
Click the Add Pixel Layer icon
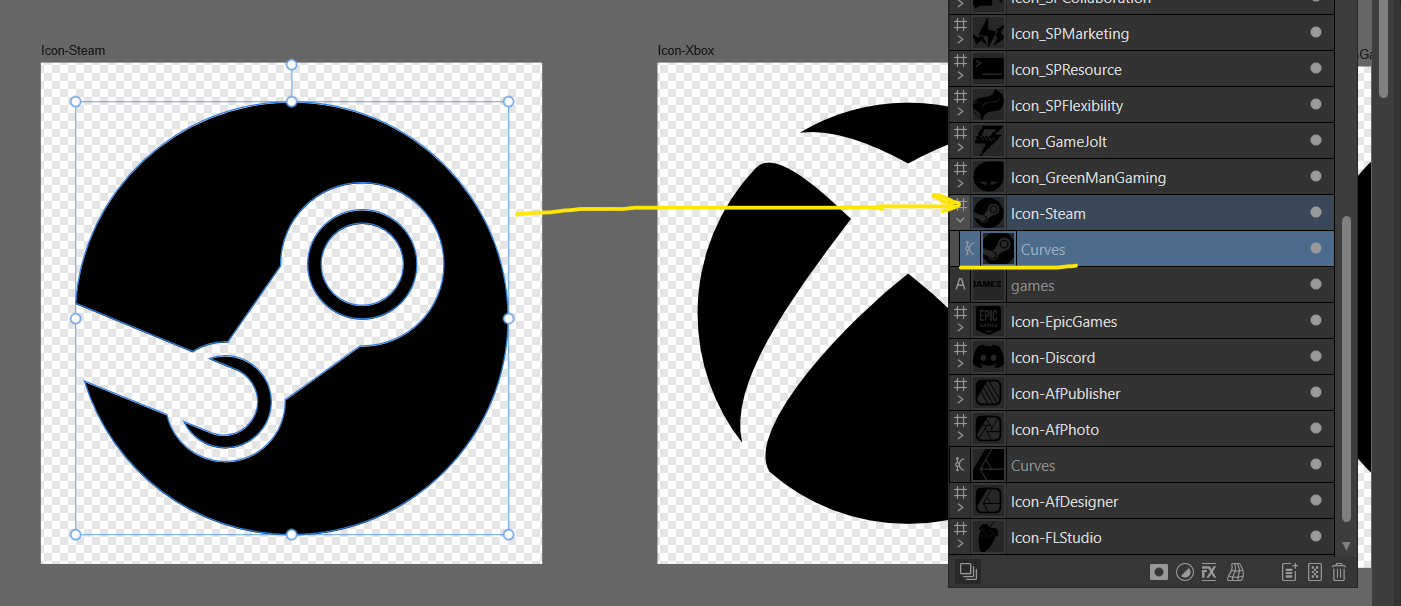click(x=1315, y=572)
